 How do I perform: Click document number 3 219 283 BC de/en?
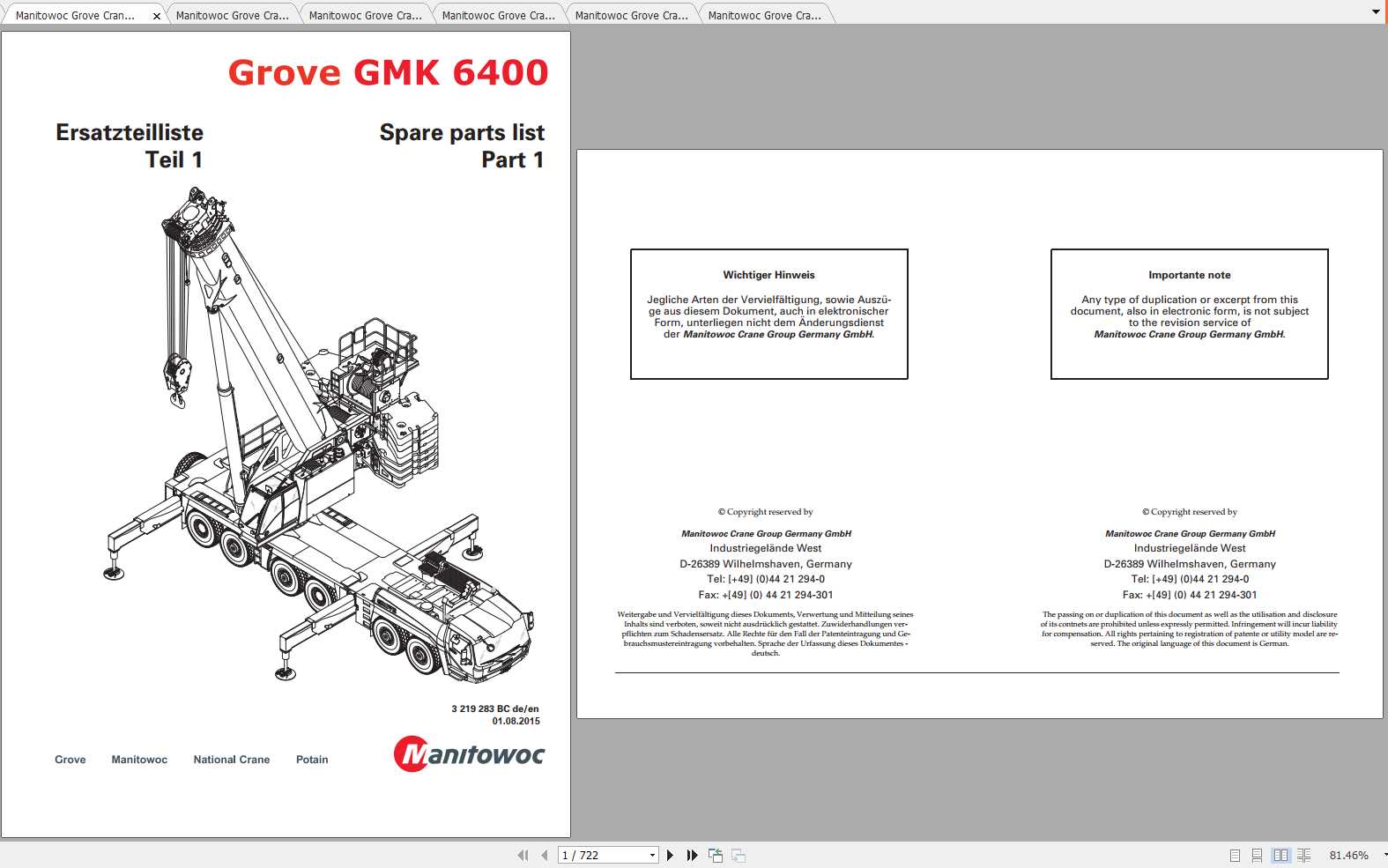point(494,708)
